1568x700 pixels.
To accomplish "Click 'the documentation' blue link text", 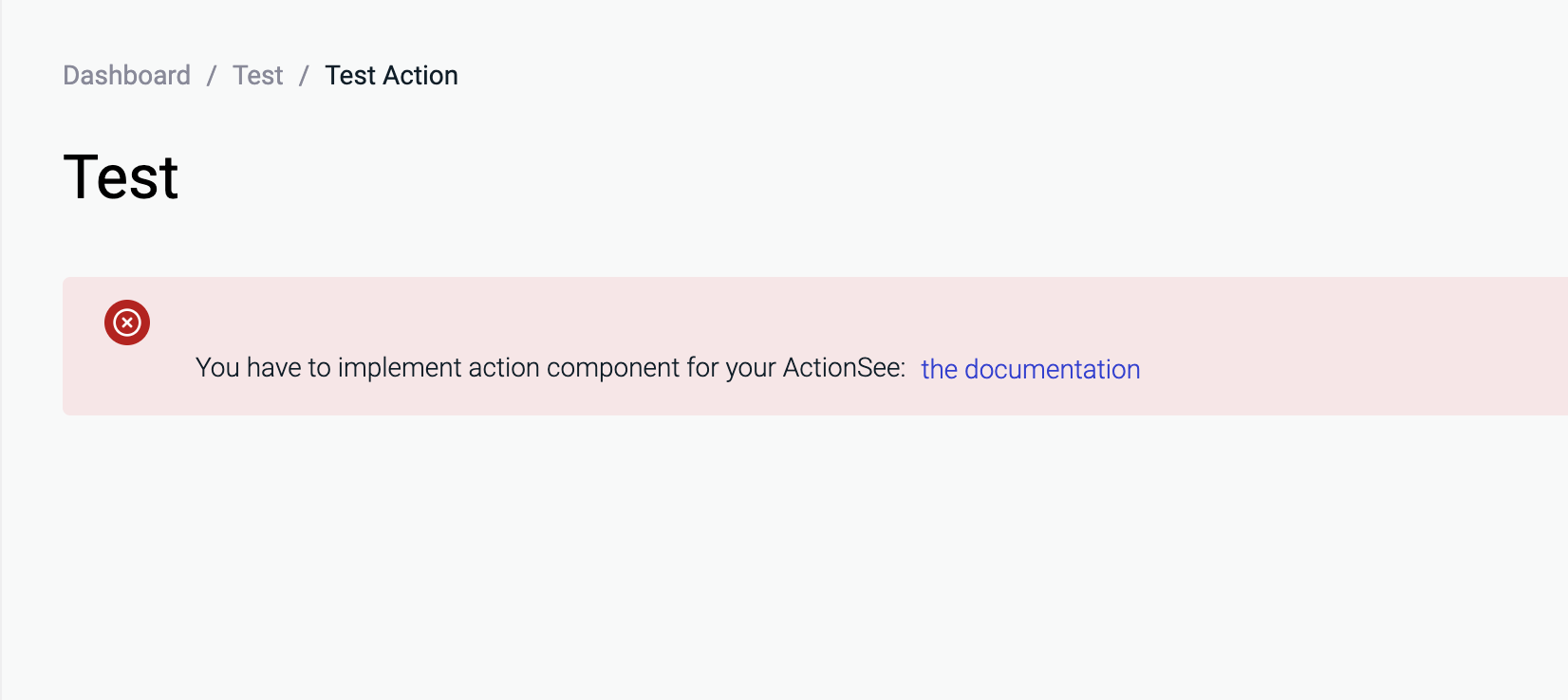I will pos(1031,369).
